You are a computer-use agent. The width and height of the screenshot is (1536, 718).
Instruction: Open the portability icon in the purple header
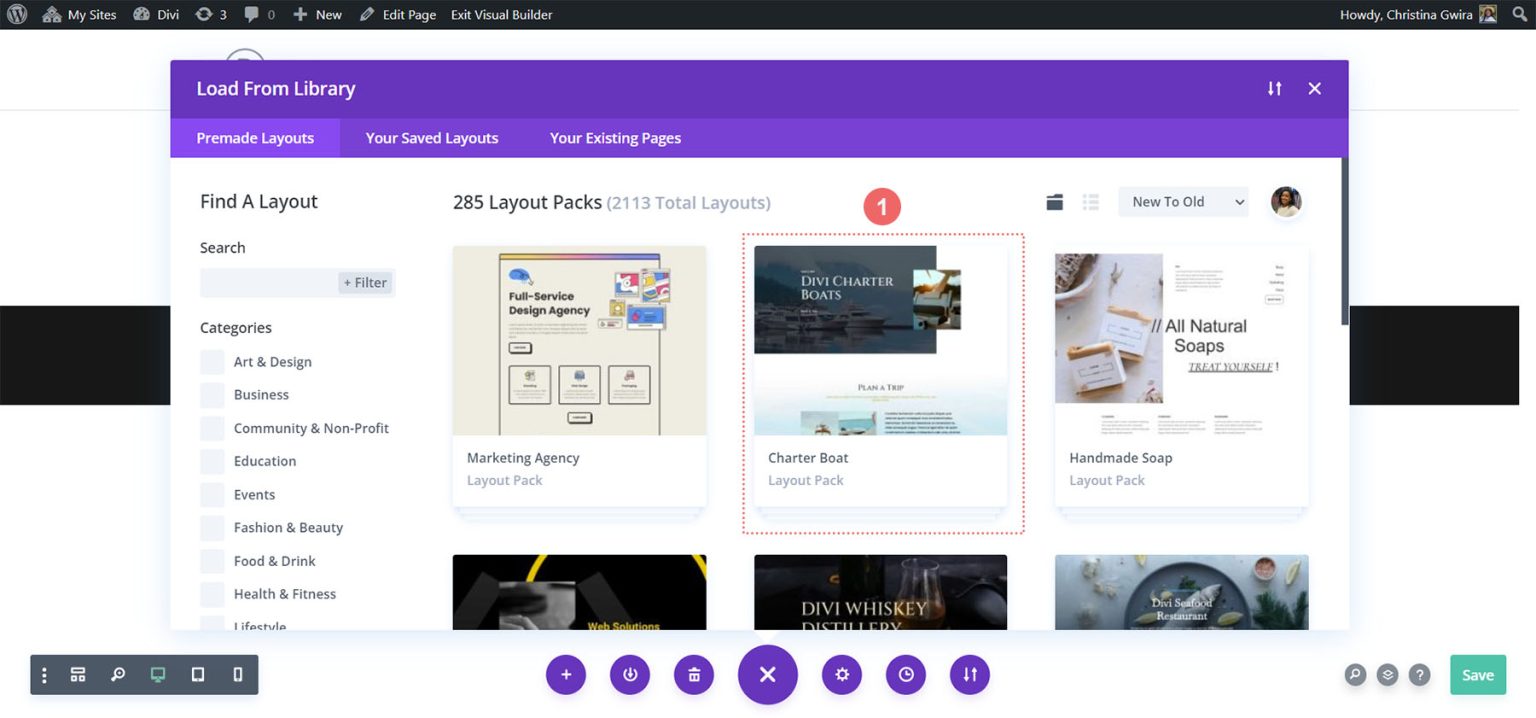[1274, 88]
